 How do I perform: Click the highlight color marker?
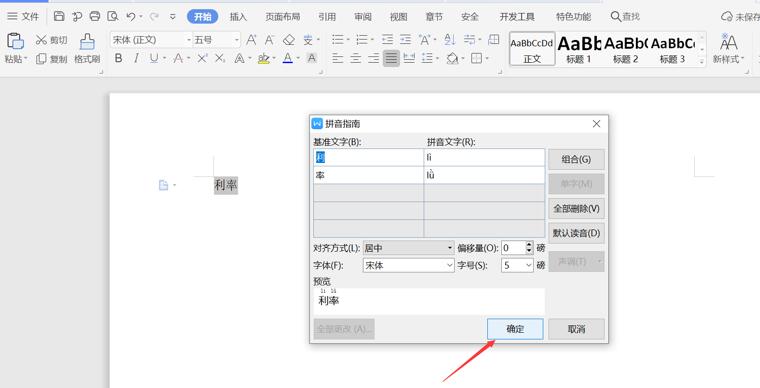264,59
